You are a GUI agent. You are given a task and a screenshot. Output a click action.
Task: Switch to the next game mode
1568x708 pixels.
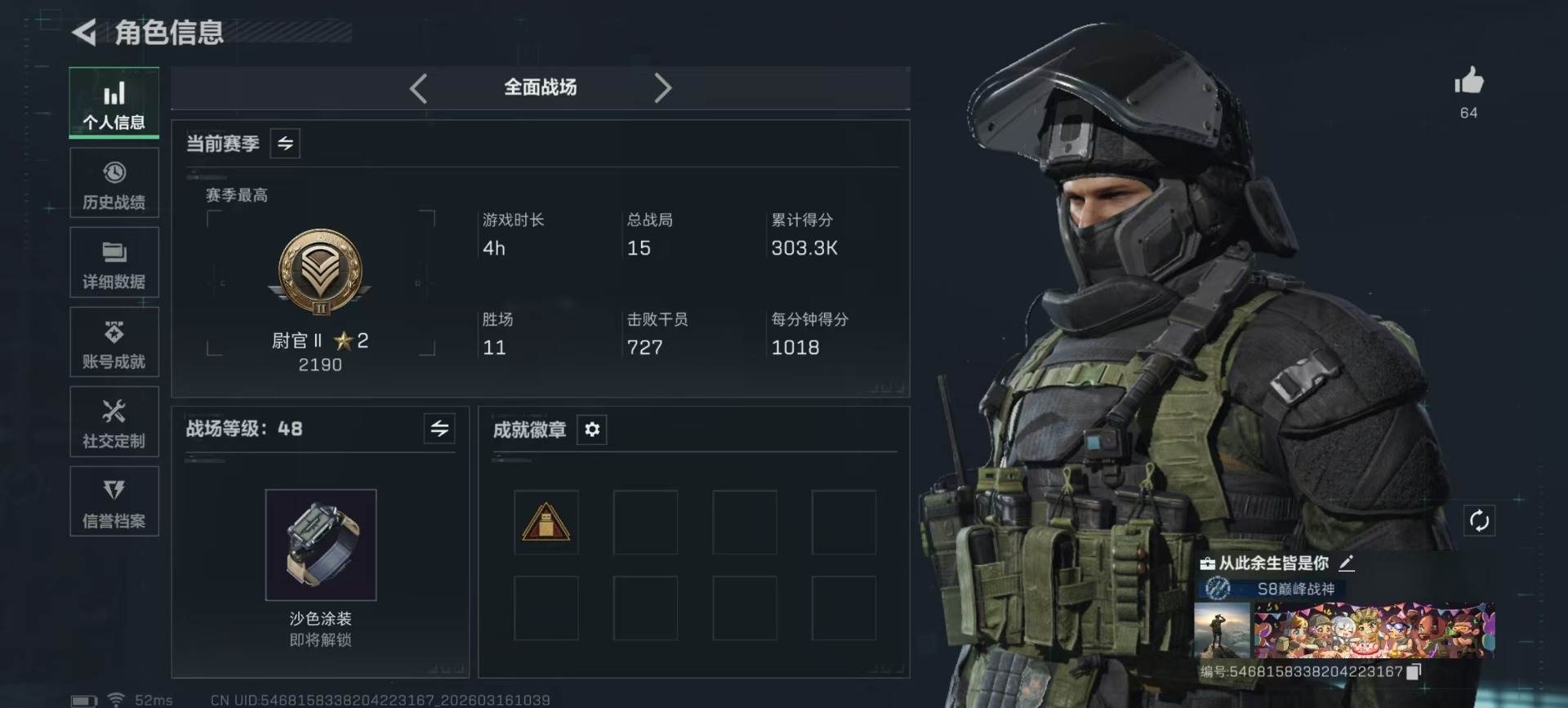tap(662, 88)
